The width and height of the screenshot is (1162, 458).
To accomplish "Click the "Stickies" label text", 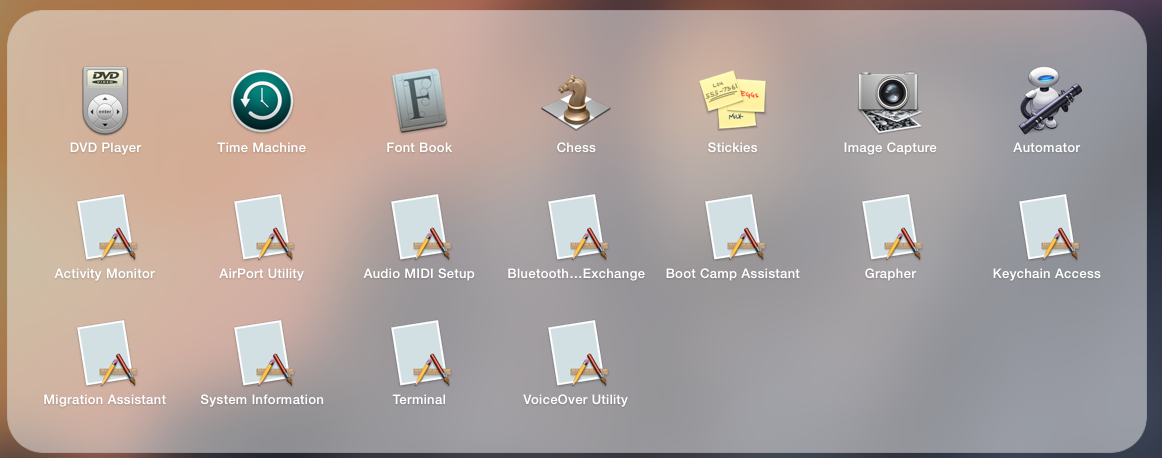I will click(732, 147).
